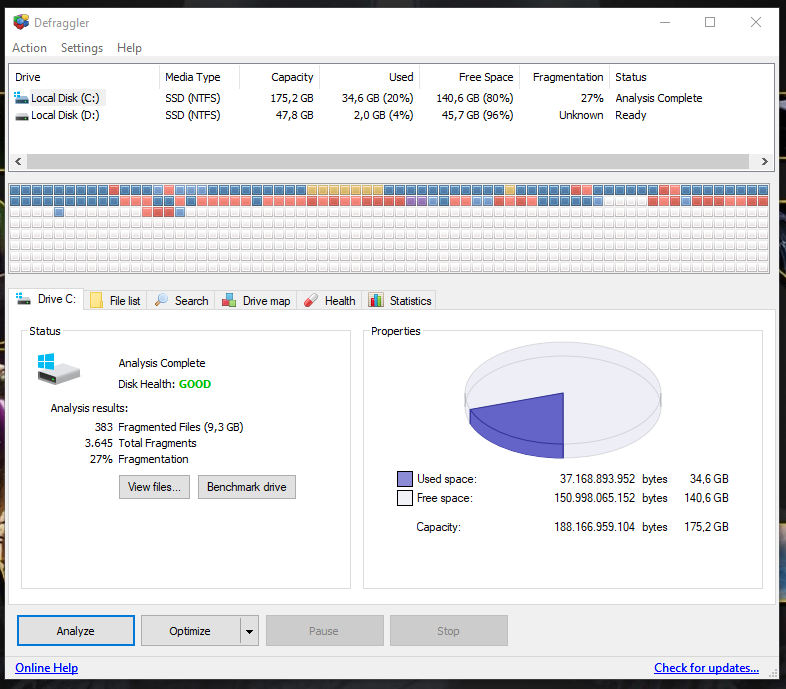Click the '175,2 GB' capacity cell
This screenshot has width=786, height=689.
[x=292, y=98]
